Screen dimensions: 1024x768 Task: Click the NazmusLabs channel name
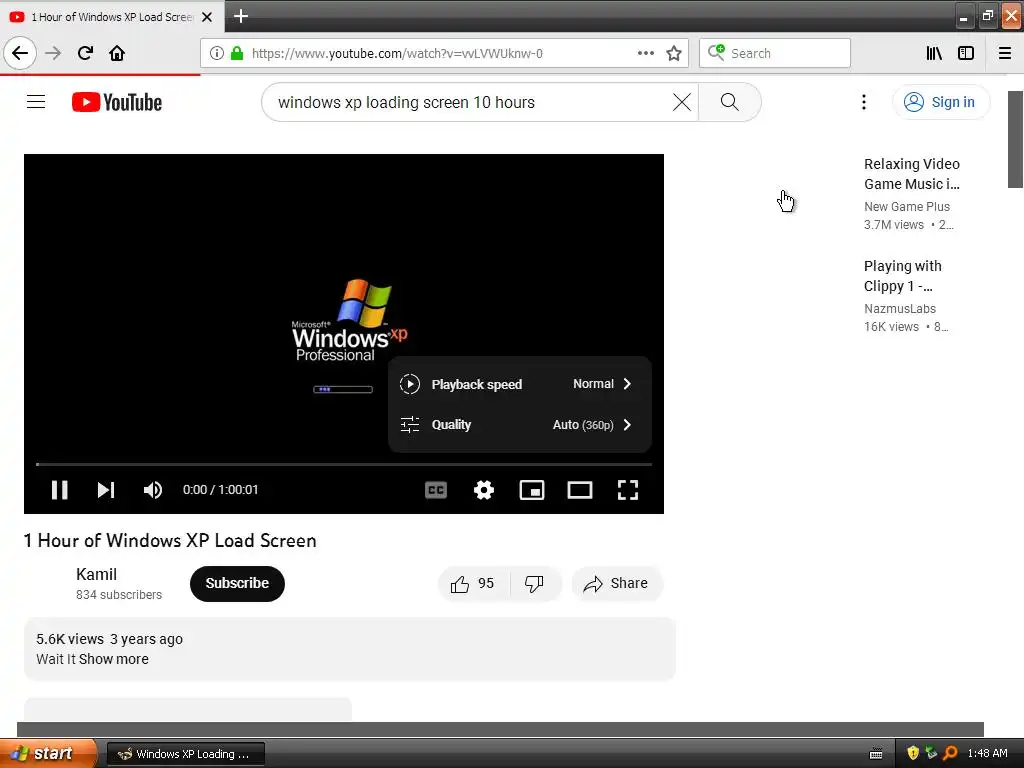[899, 308]
